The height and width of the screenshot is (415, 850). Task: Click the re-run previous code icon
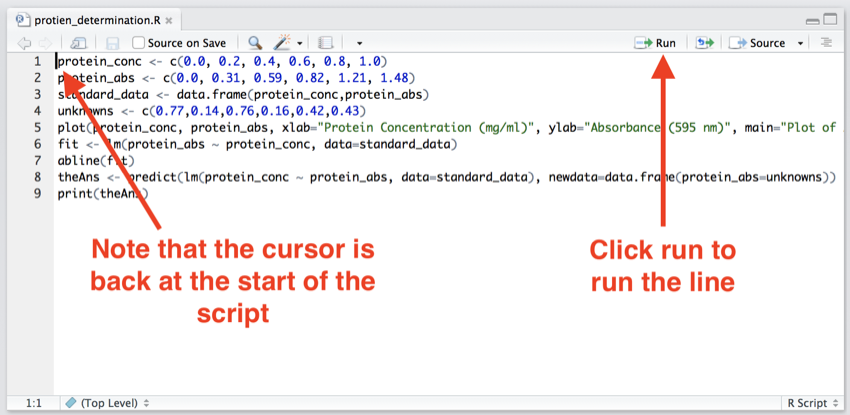705,43
